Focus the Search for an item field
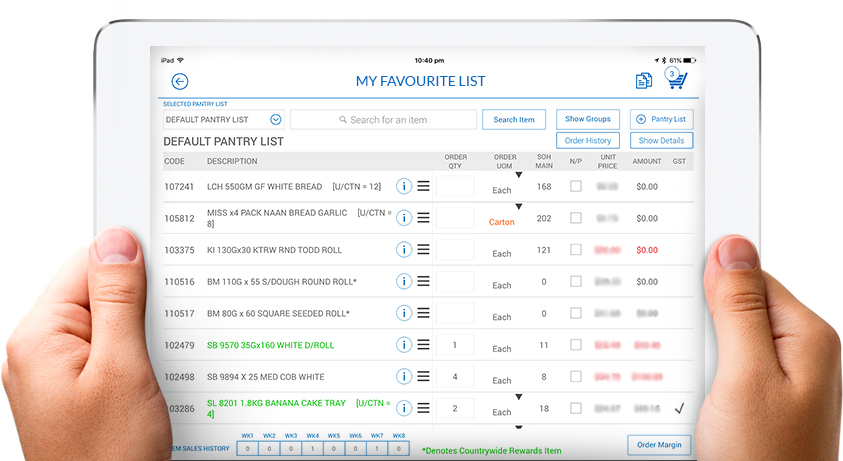843x461 pixels. tap(383, 120)
